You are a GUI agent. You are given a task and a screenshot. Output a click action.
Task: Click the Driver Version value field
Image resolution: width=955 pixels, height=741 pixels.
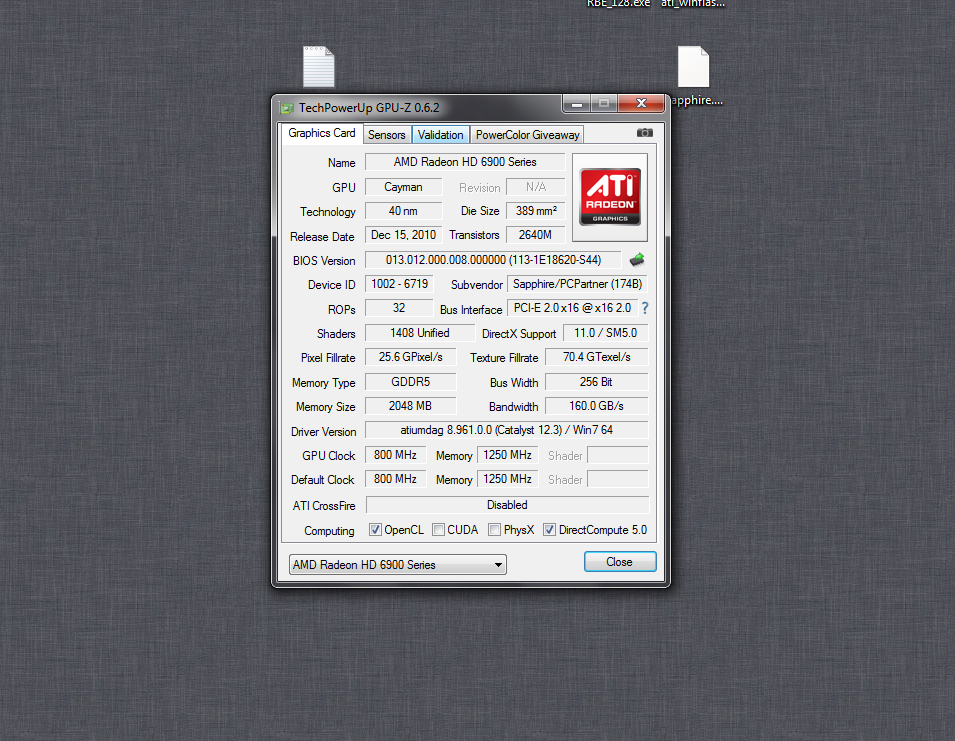coord(507,430)
